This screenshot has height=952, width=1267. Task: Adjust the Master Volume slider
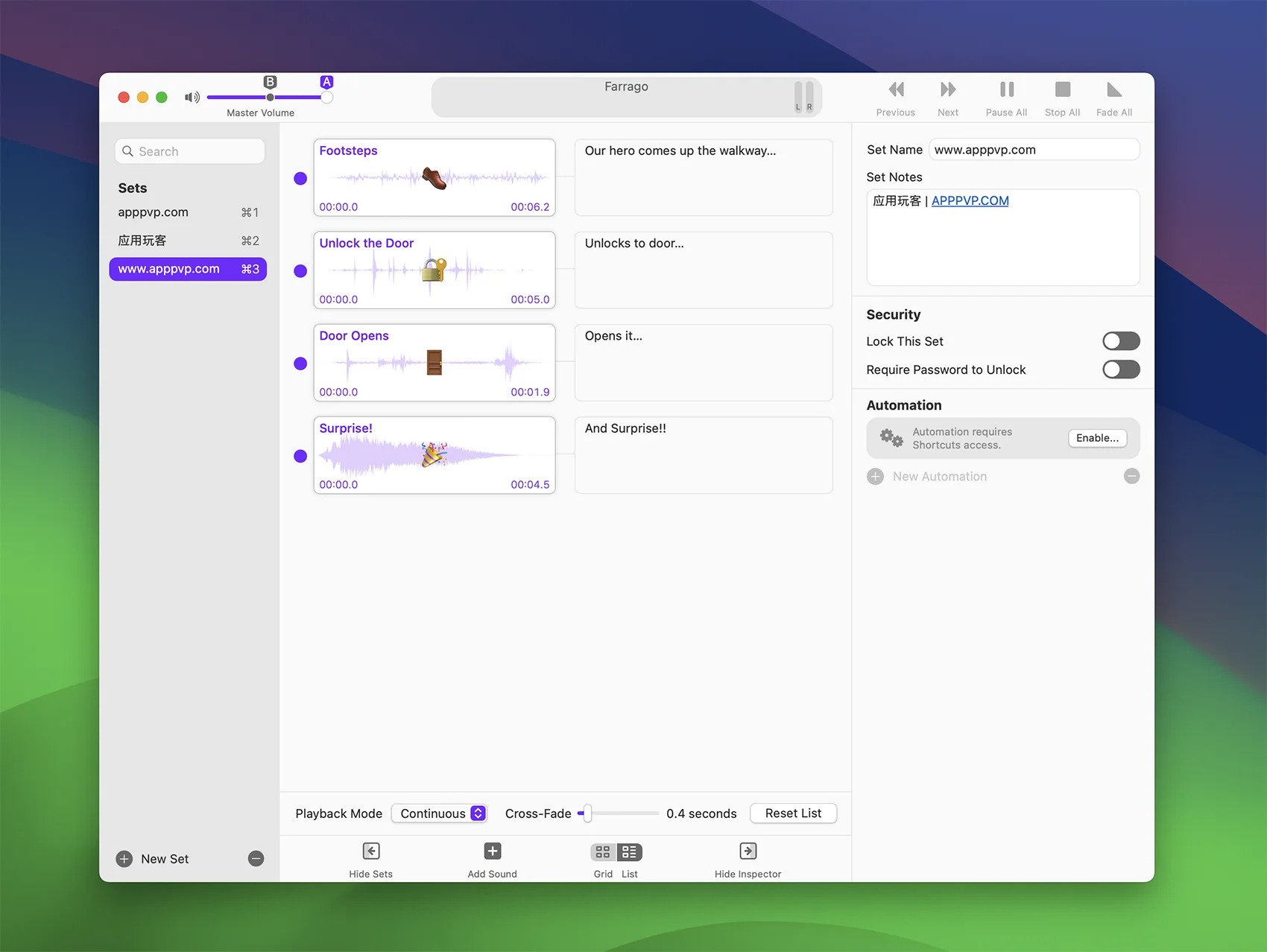point(270,98)
